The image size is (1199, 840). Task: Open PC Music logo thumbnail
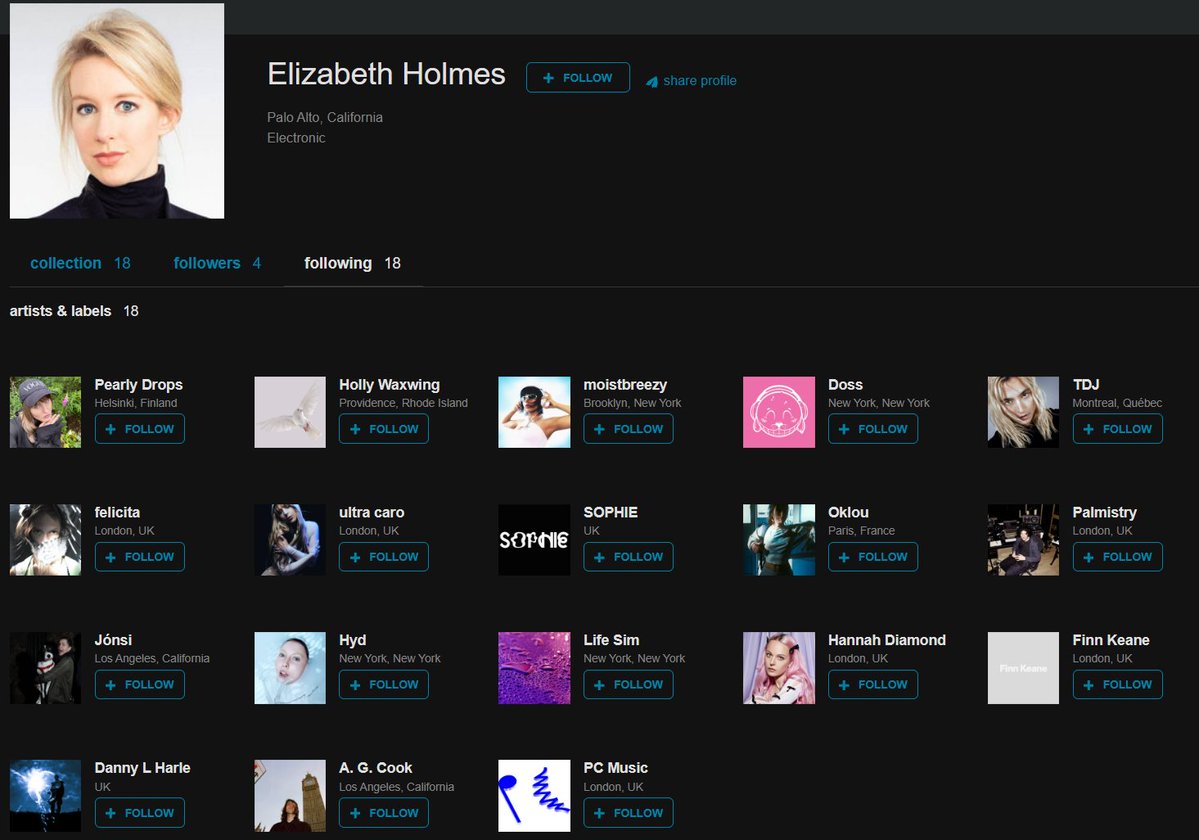click(535, 796)
